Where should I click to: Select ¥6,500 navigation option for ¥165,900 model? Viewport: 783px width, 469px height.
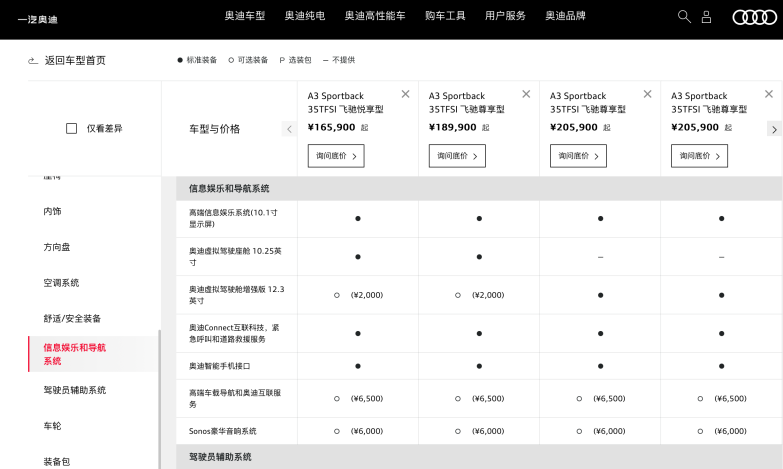tap(337, 399)
